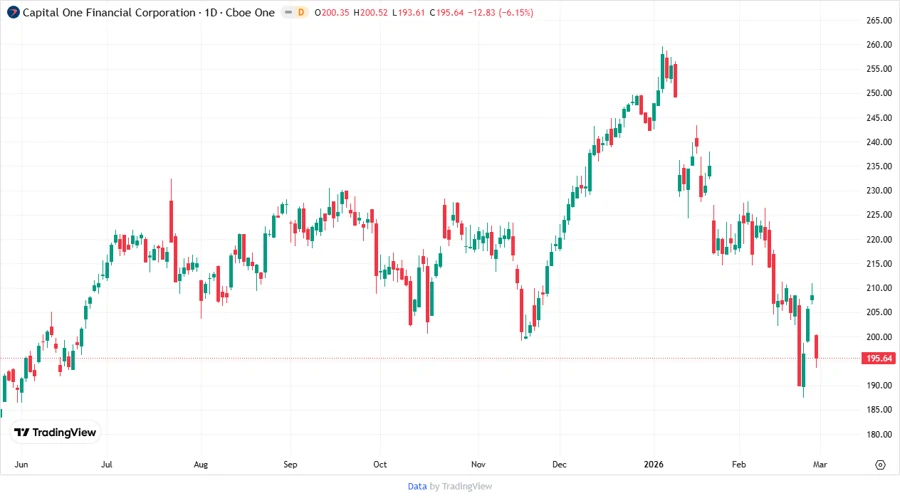Select the Jul label on time axis
900x498 pixels.
tap(107, 464)
